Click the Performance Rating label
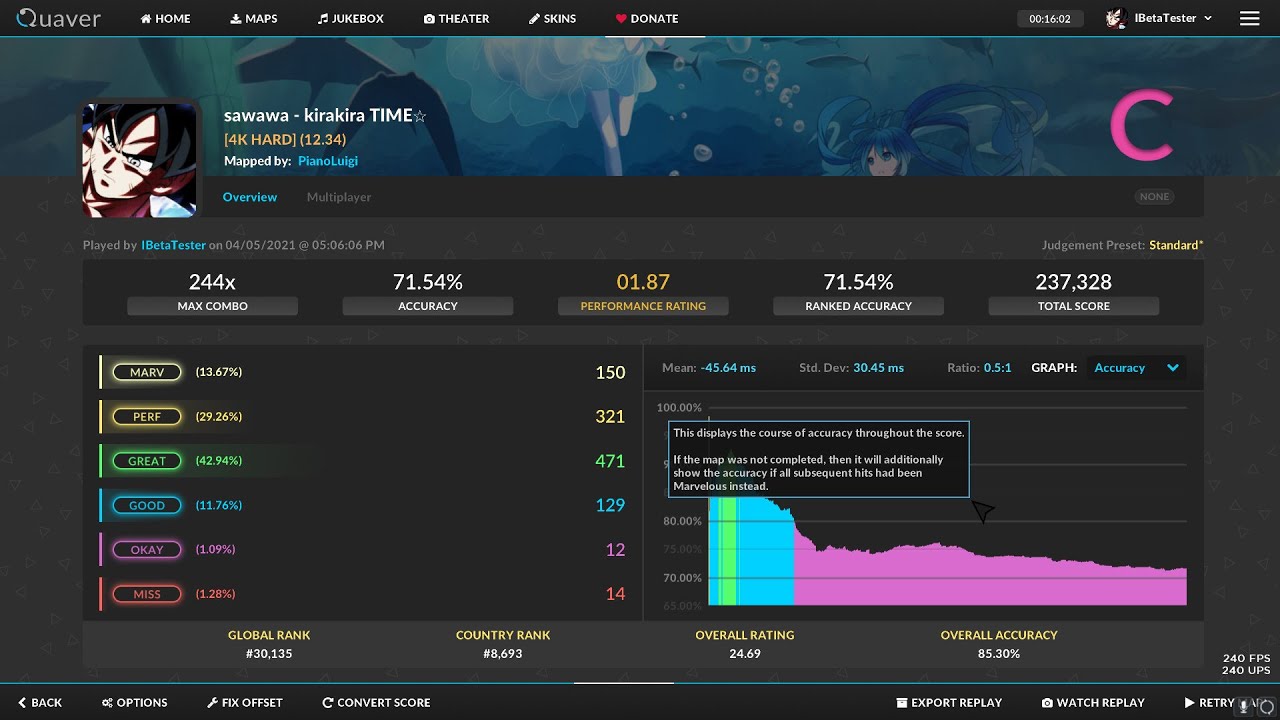Image resolution: width=1280 pixels, height=720 pixels. (x=643, y=306)
